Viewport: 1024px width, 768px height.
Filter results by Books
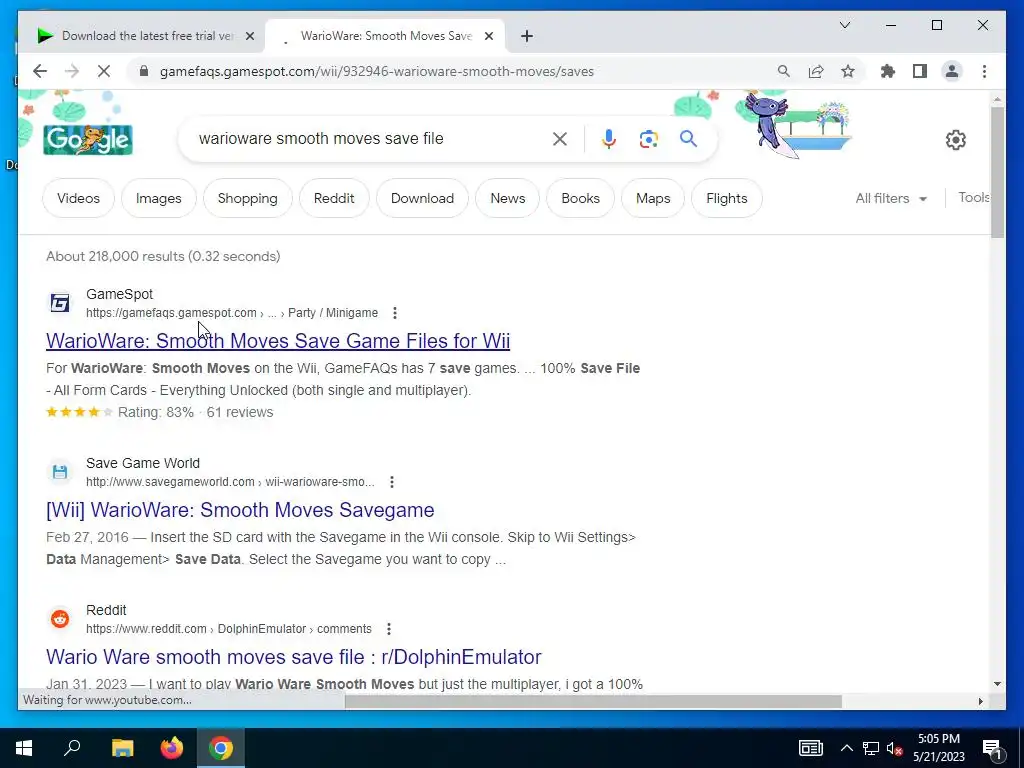pos(581,198)
